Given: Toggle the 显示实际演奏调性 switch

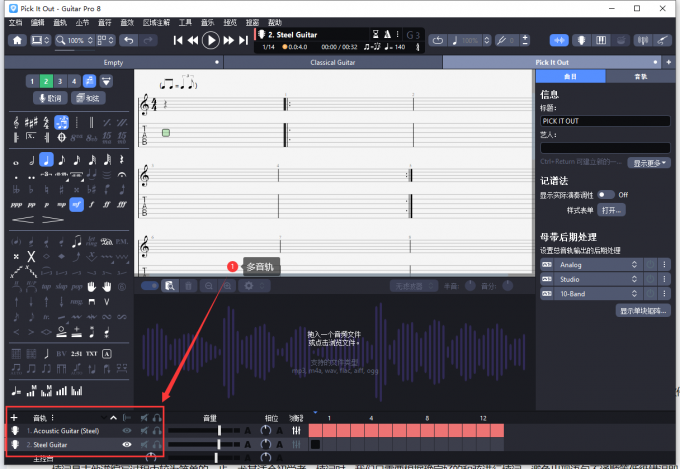Looking at the screenshot, I should point(606,194).
